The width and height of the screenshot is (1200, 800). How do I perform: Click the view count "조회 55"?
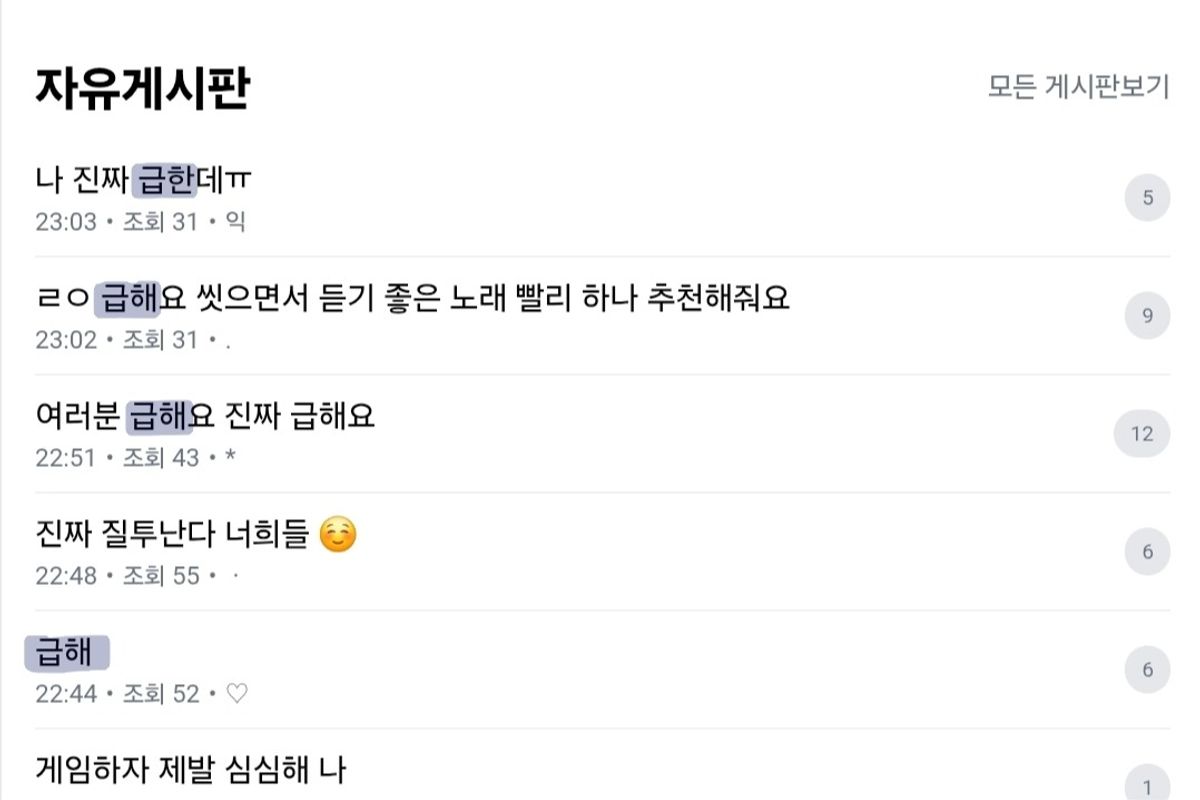click(161, 576)
